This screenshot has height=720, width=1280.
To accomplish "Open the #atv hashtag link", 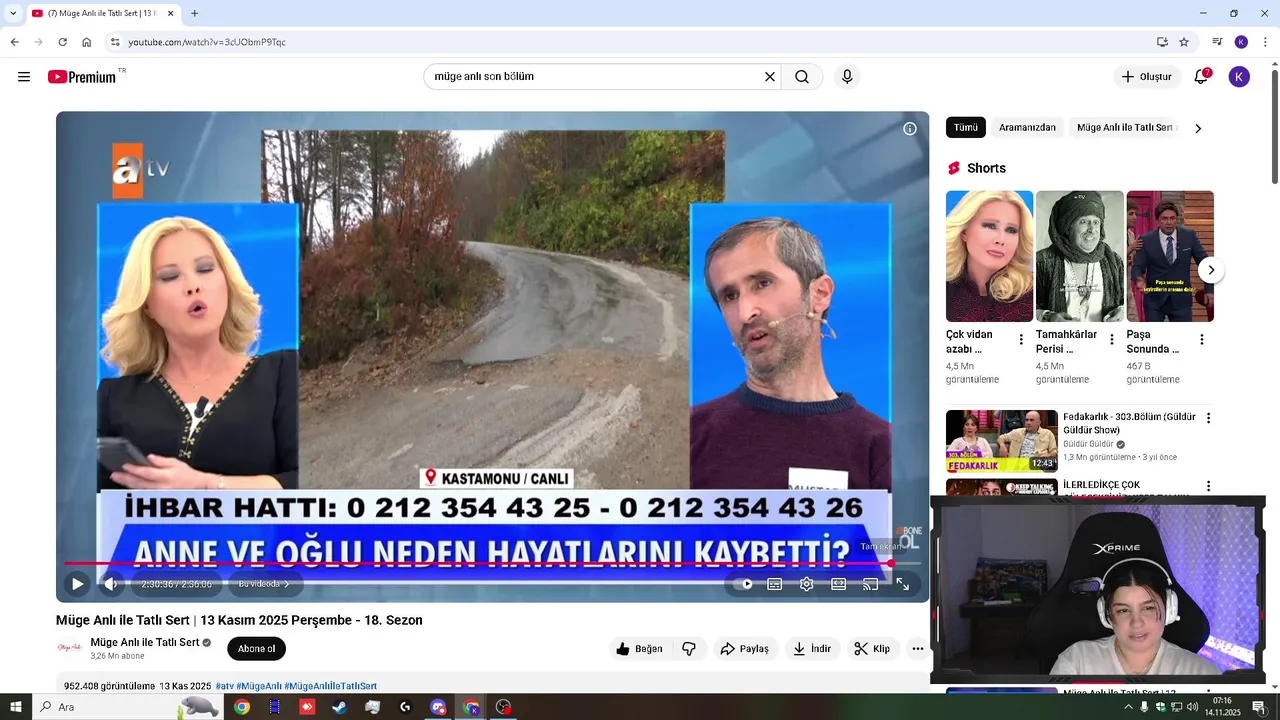I will click(x=224, y=686).
